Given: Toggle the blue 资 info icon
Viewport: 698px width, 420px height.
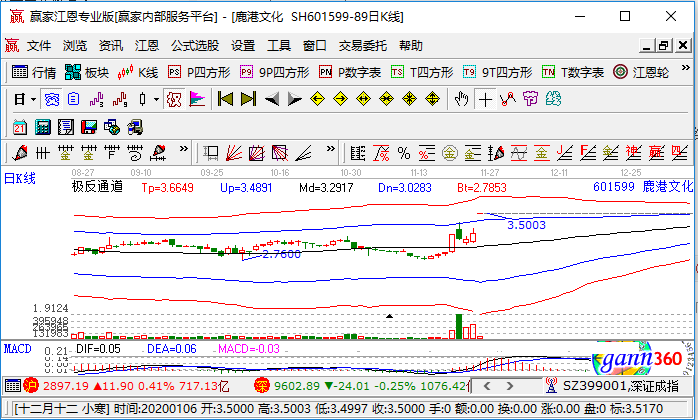Looking at the screenshot, I should (x=52, y=99).
